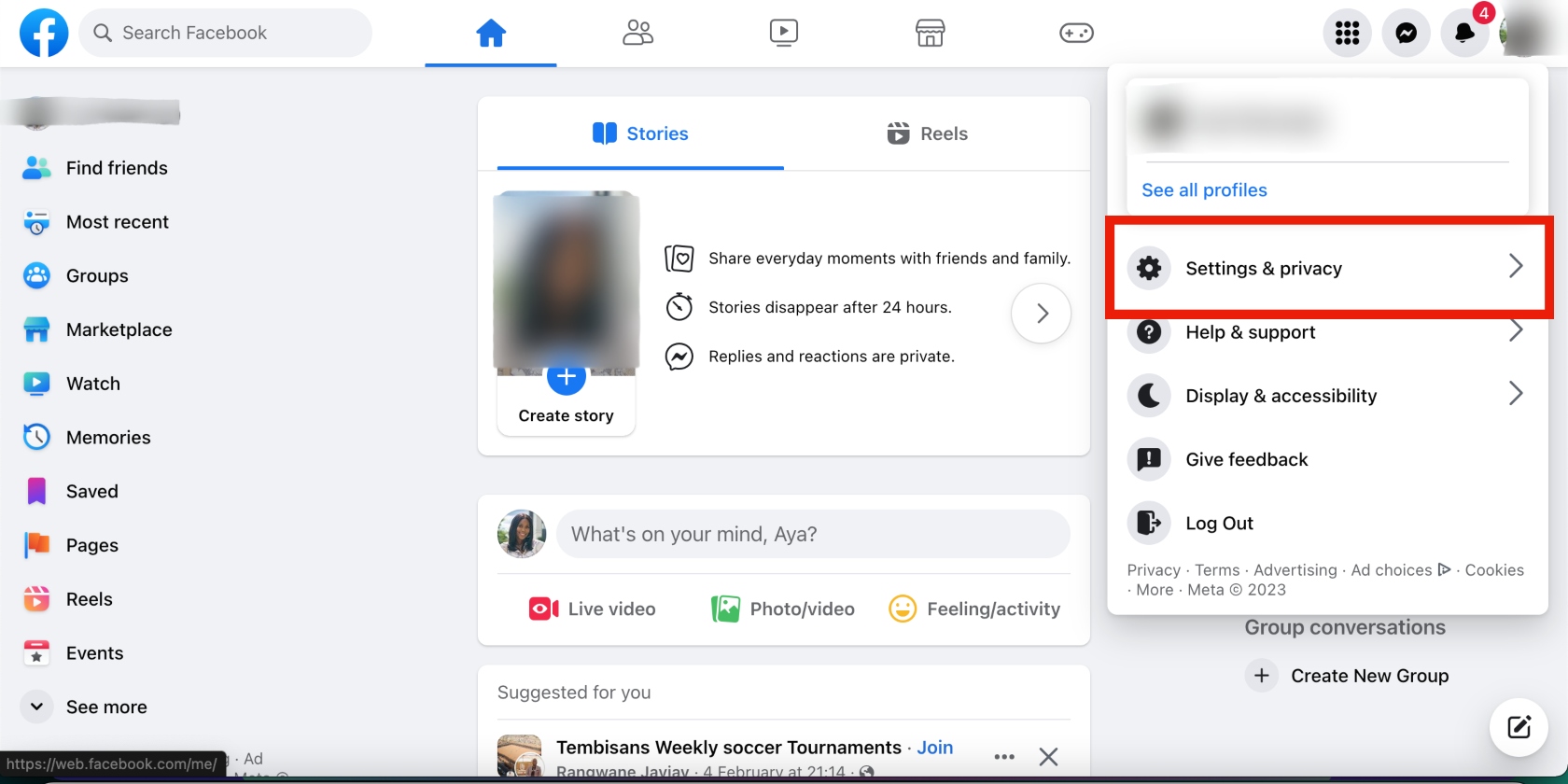Open the Friends icon in top bar
The height and width of the screenshot is (784, 1568).
637,34
